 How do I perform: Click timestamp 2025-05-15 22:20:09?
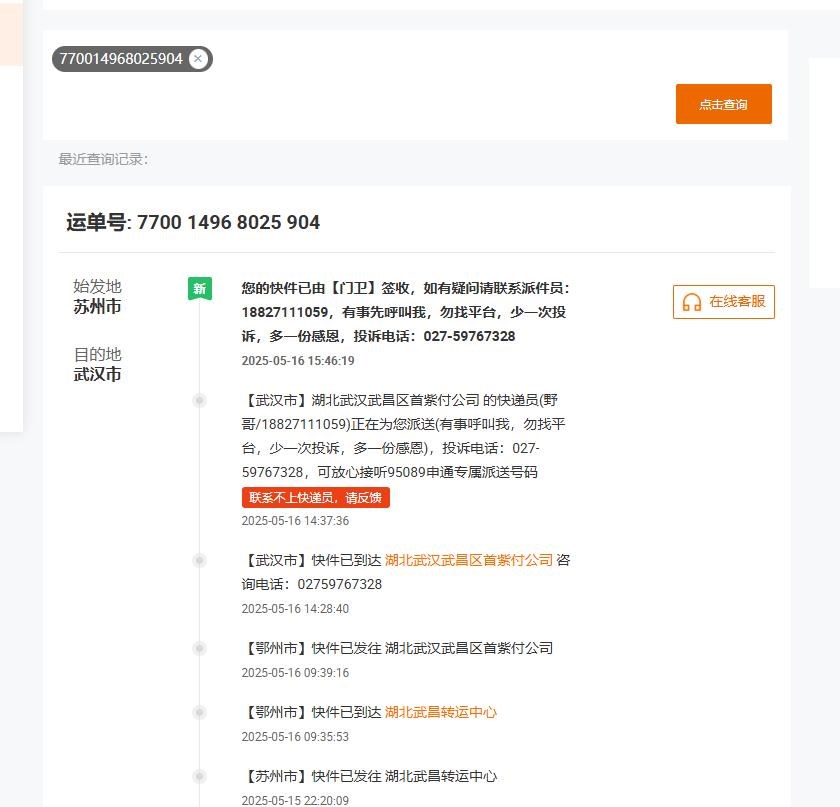[295, 801]
